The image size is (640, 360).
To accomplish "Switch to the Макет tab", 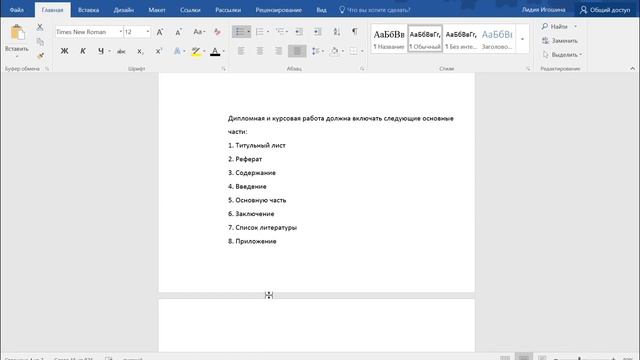I will (x=157, y=10).
